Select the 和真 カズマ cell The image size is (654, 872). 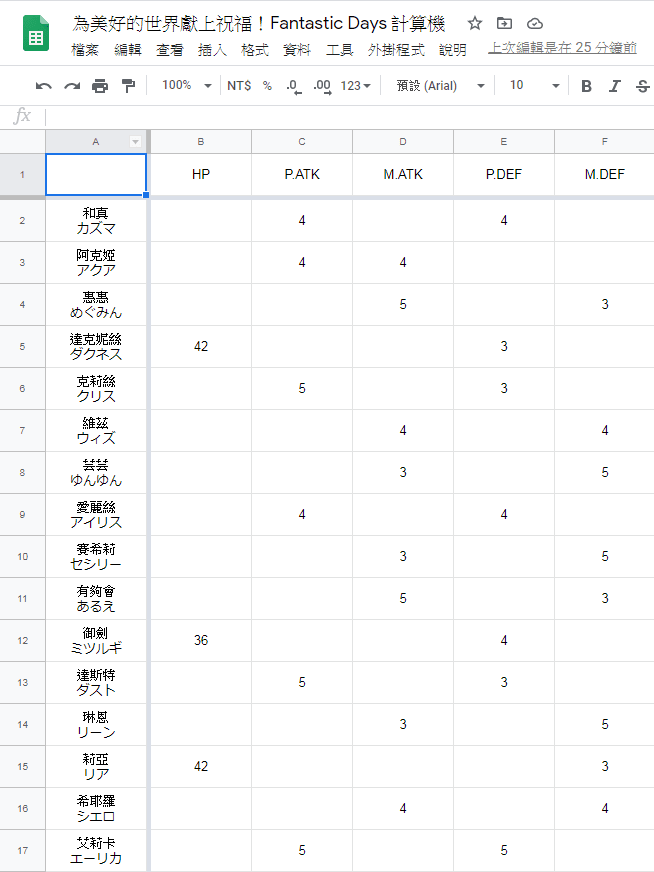[96, 221]
